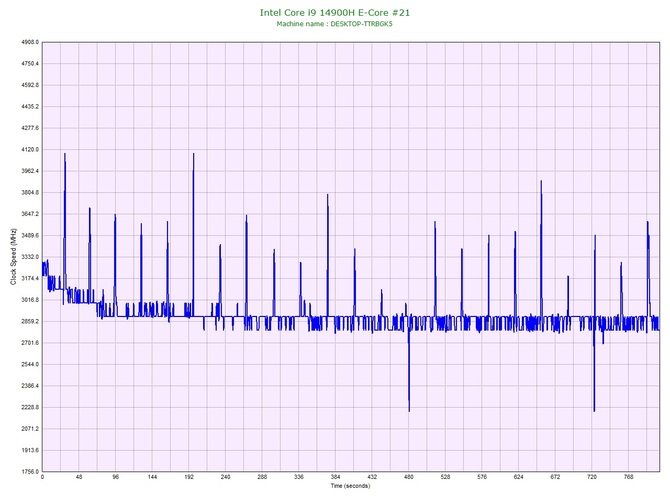Select the 2859.2 y-axis label
The width and height of the screenshot is (670, 503).
(30, 321)
